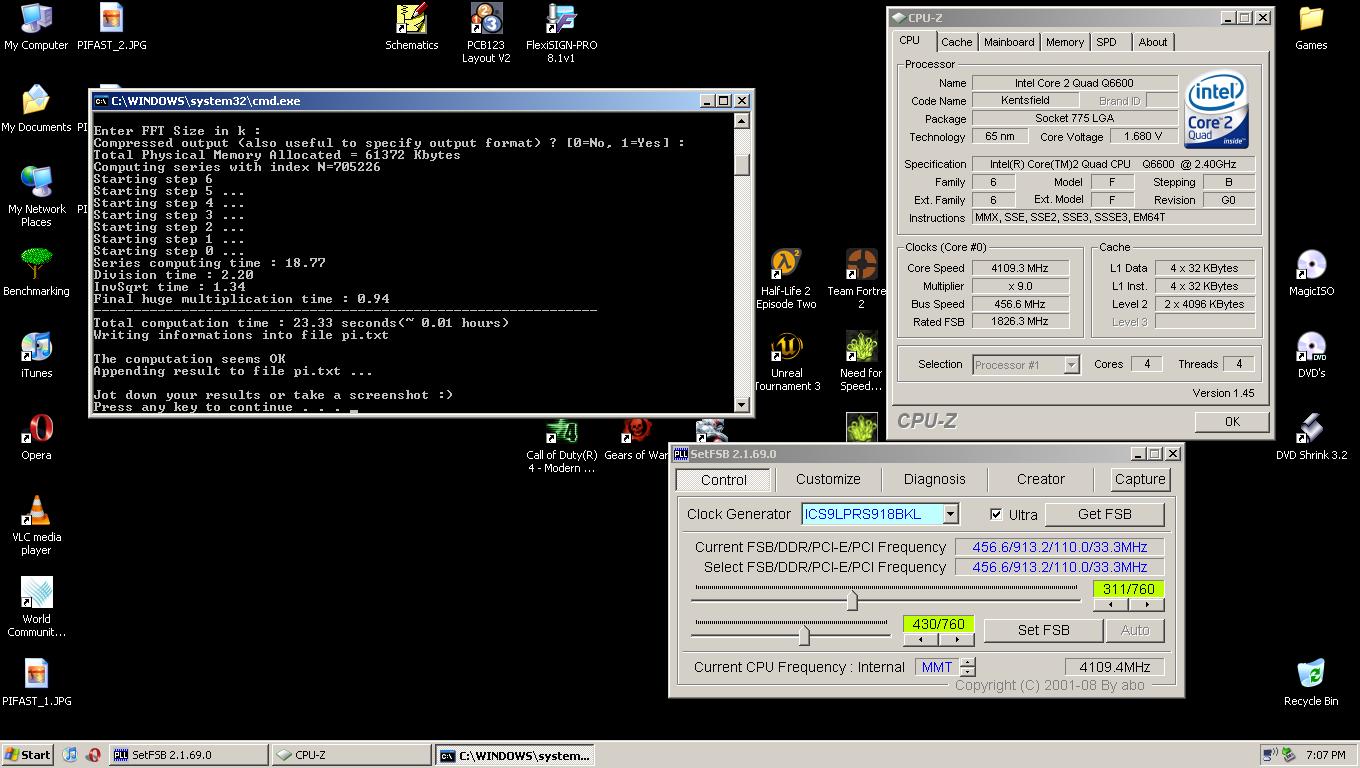The width and height of the screenshot is (1360, 768).
Task: Launch Opera browser icon
Action: 36,437
